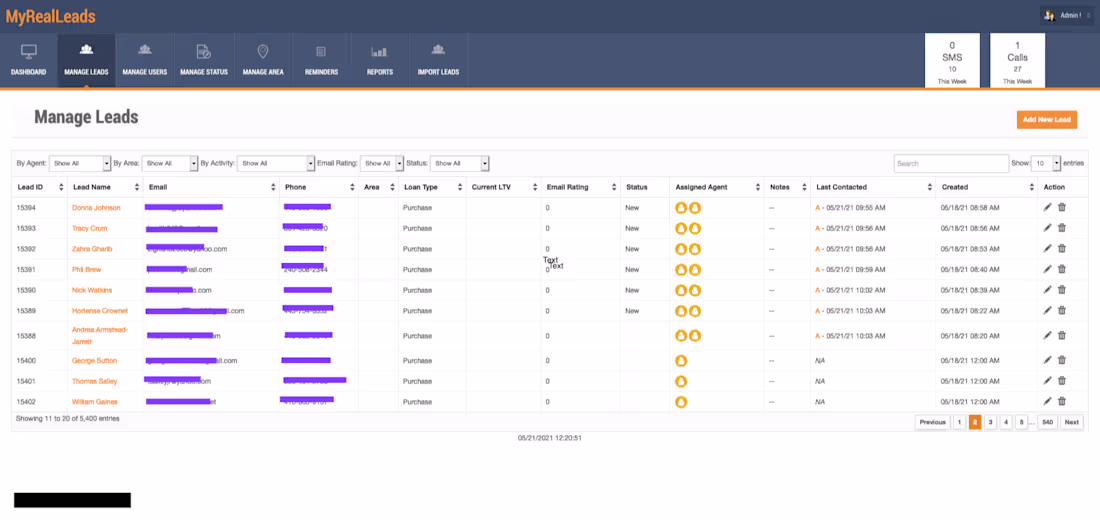This screenshot has width=1100, height=520.
Task: Open the By Activity filter dropdown
Action: [275, 163]
